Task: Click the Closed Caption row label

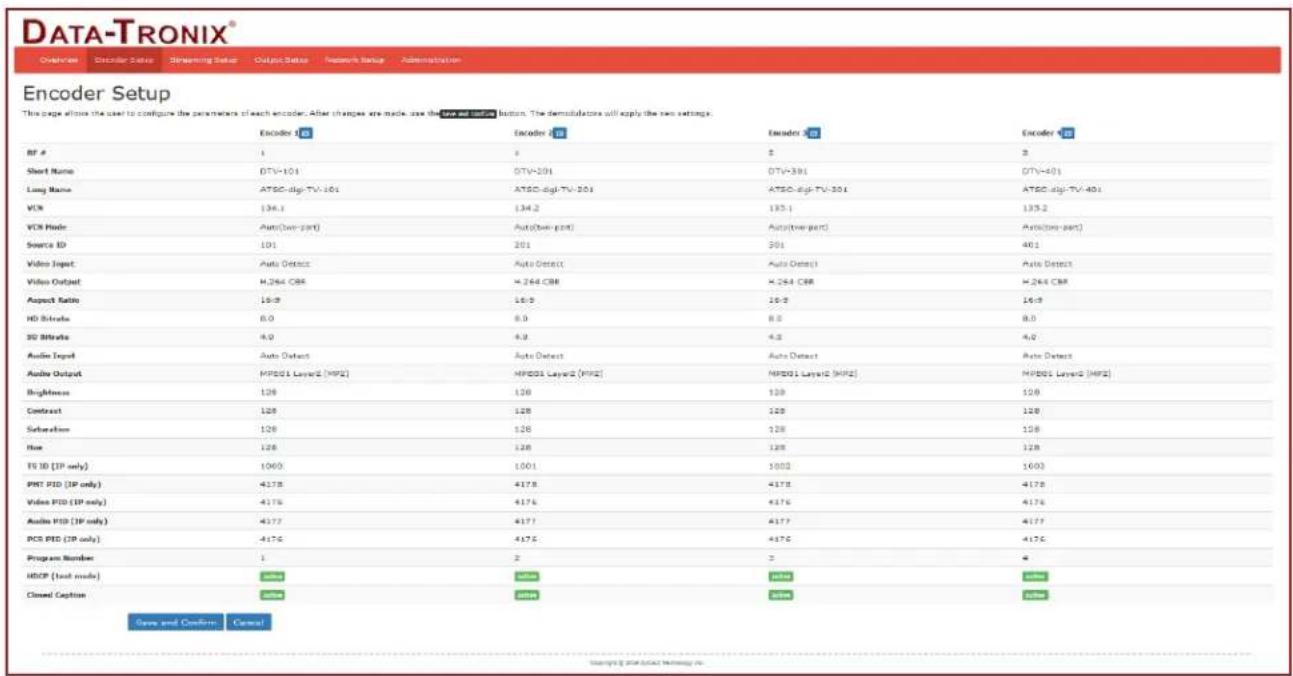Action: point(53,594)
